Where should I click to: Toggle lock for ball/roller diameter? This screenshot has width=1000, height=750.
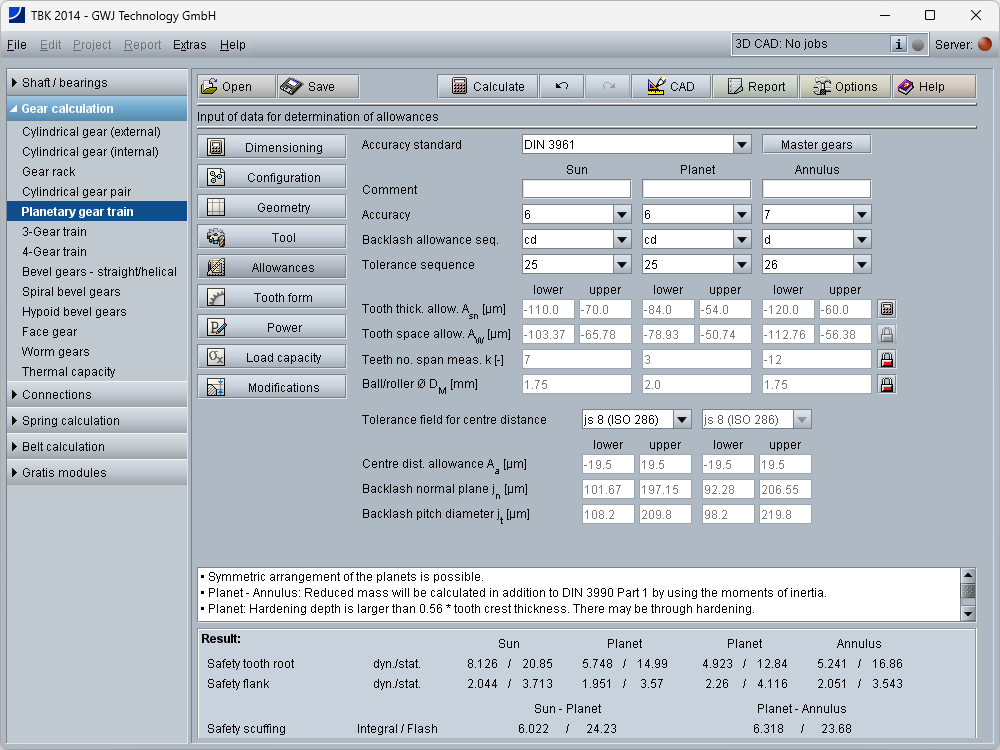pos(886,384)
